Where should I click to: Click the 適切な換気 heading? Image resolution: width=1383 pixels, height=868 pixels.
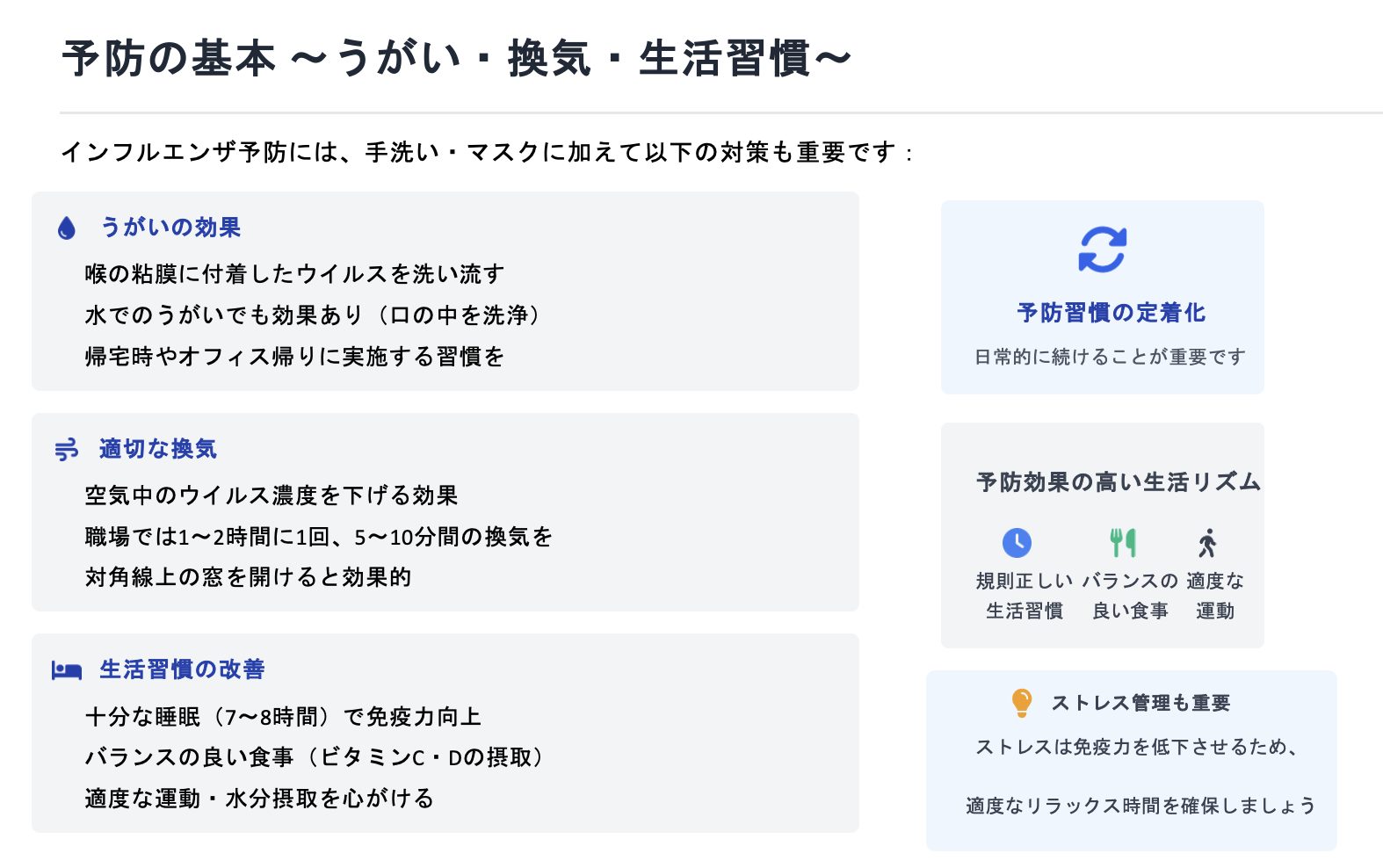click(x=158, y=449)
